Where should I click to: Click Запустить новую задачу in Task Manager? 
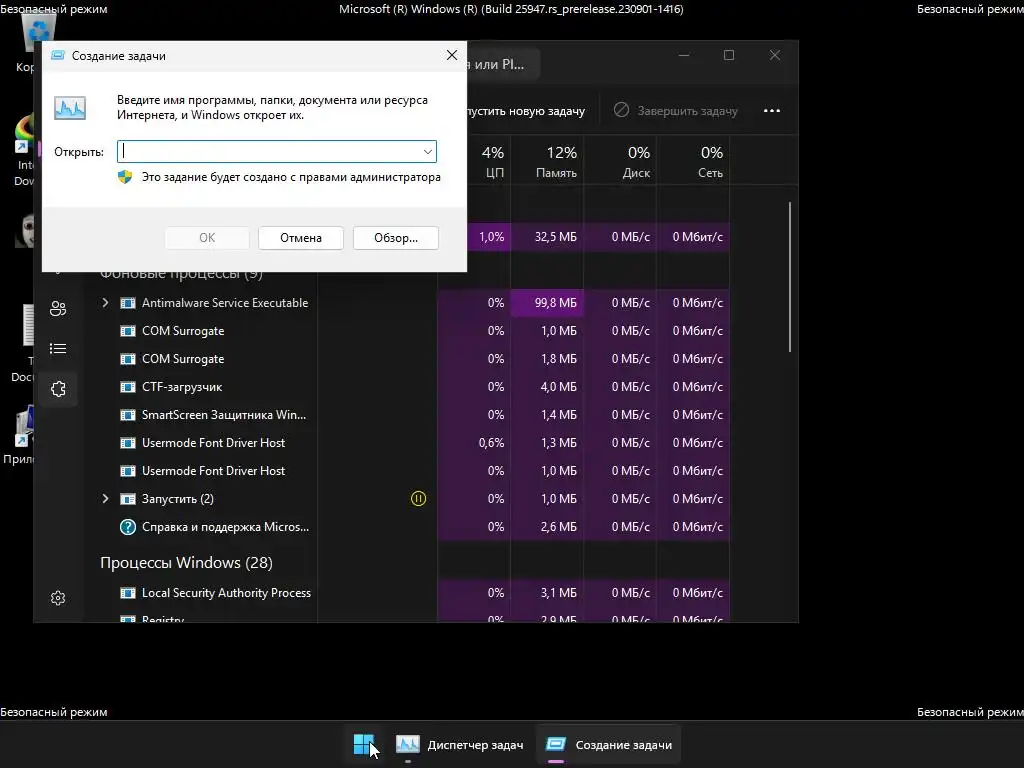click(x=526, y=111)
